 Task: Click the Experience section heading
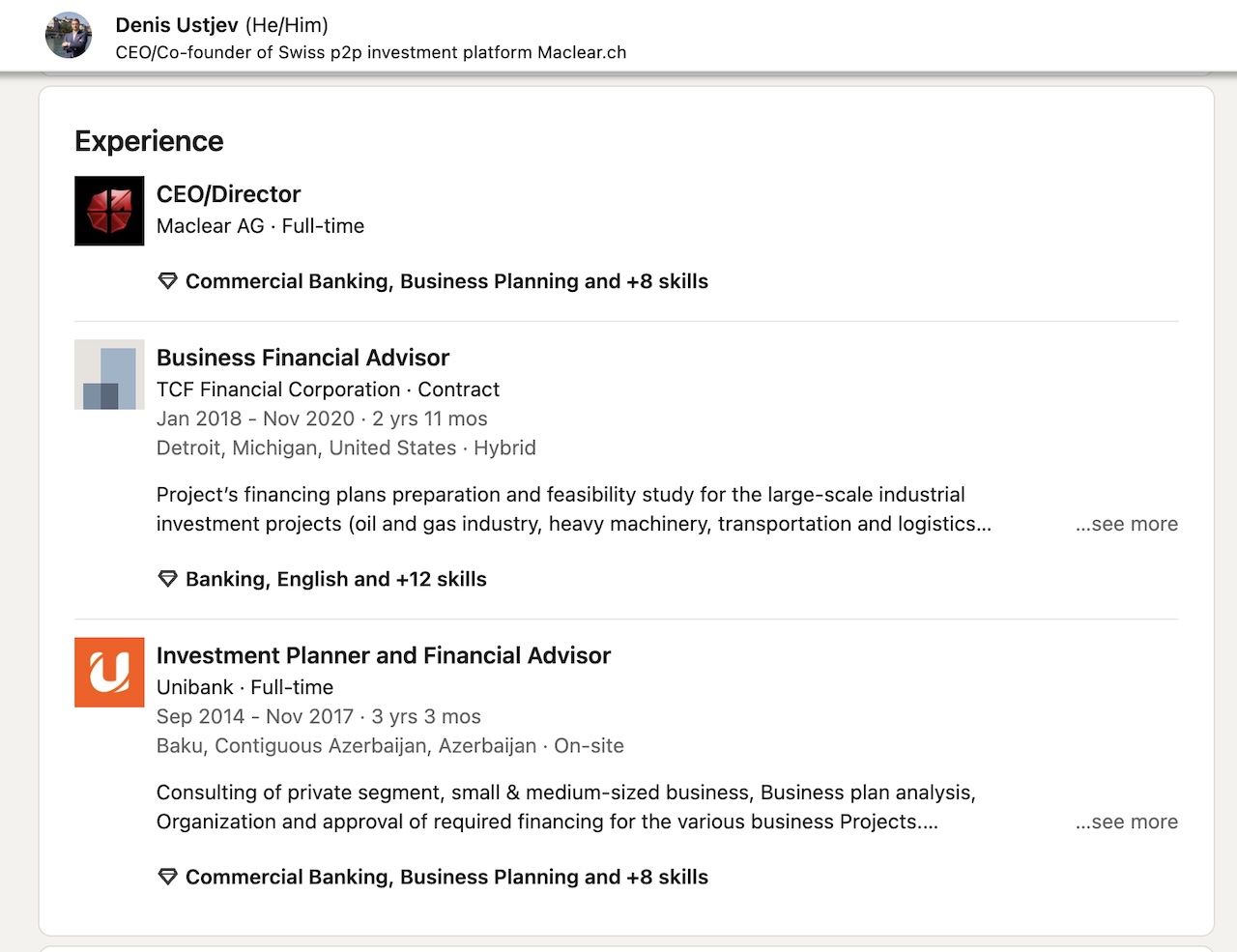click(x=149, y=141)
